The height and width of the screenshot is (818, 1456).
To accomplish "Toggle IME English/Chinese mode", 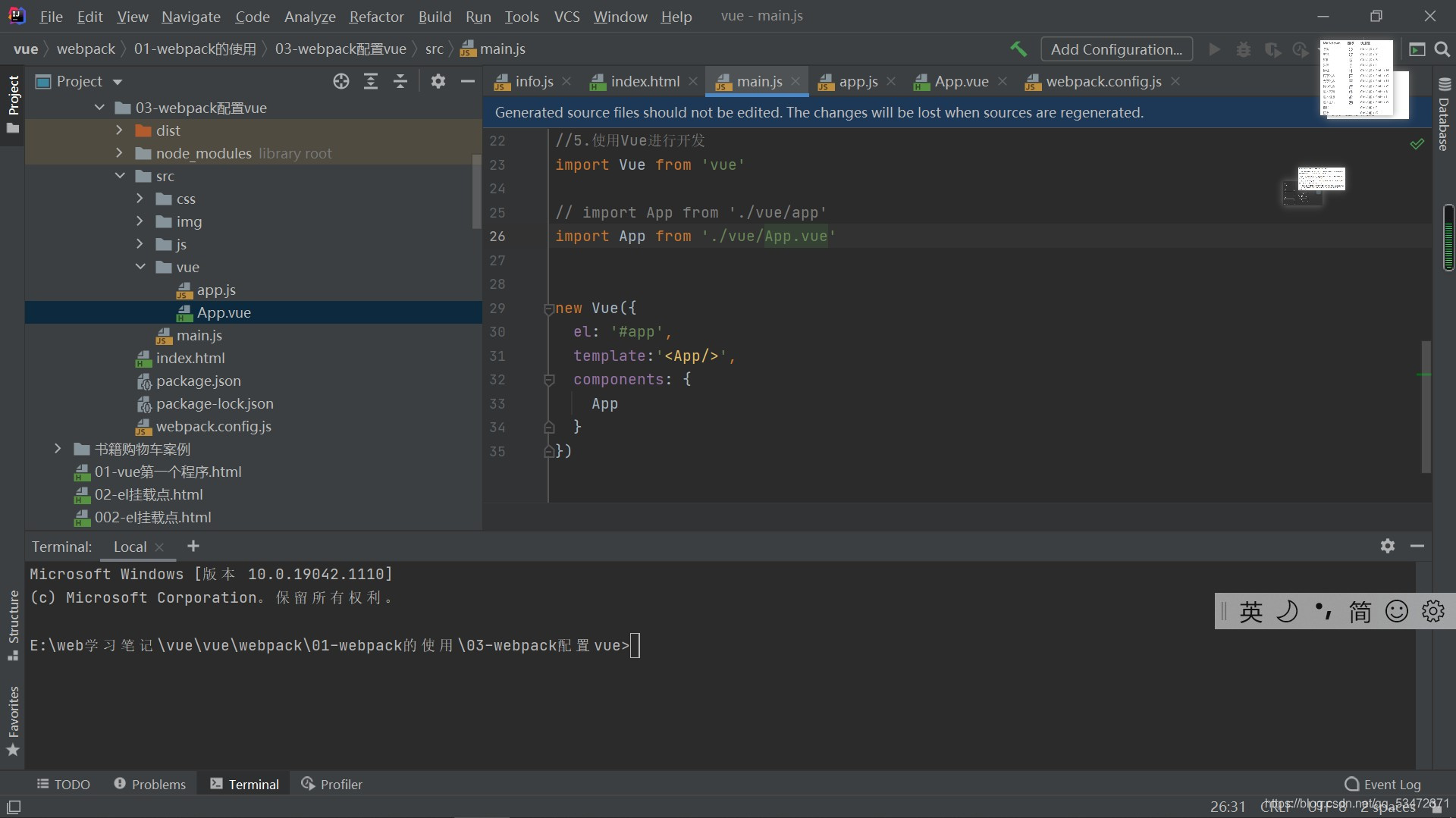I will click(1251, 611).
